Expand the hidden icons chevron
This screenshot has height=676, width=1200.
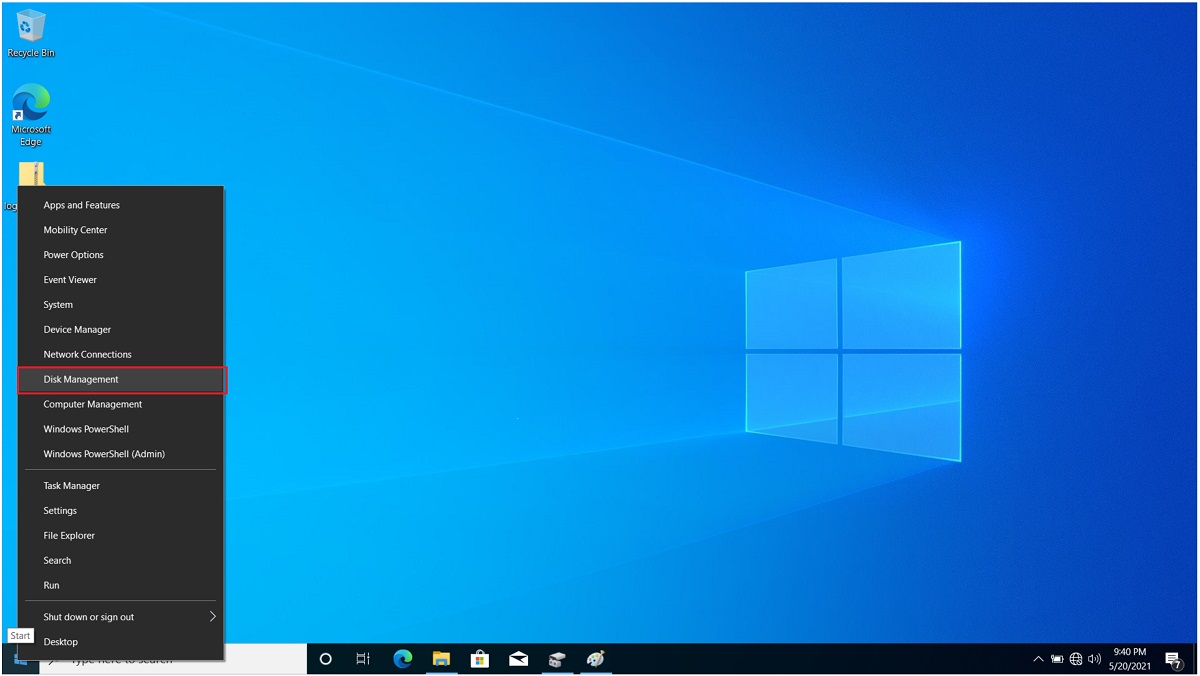(1038, 659)
